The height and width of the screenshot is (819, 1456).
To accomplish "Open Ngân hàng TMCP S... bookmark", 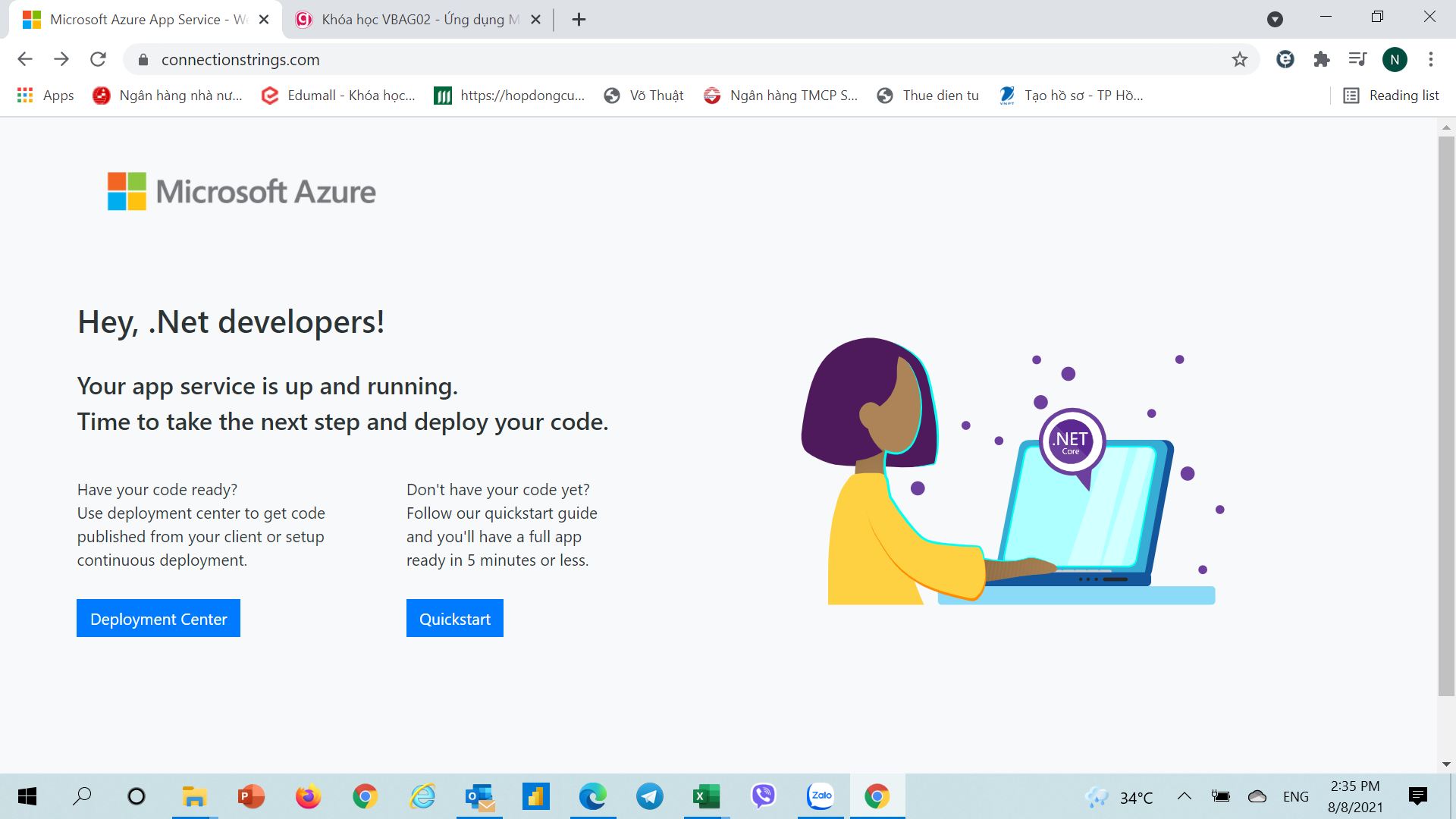I will pos(780,96).
